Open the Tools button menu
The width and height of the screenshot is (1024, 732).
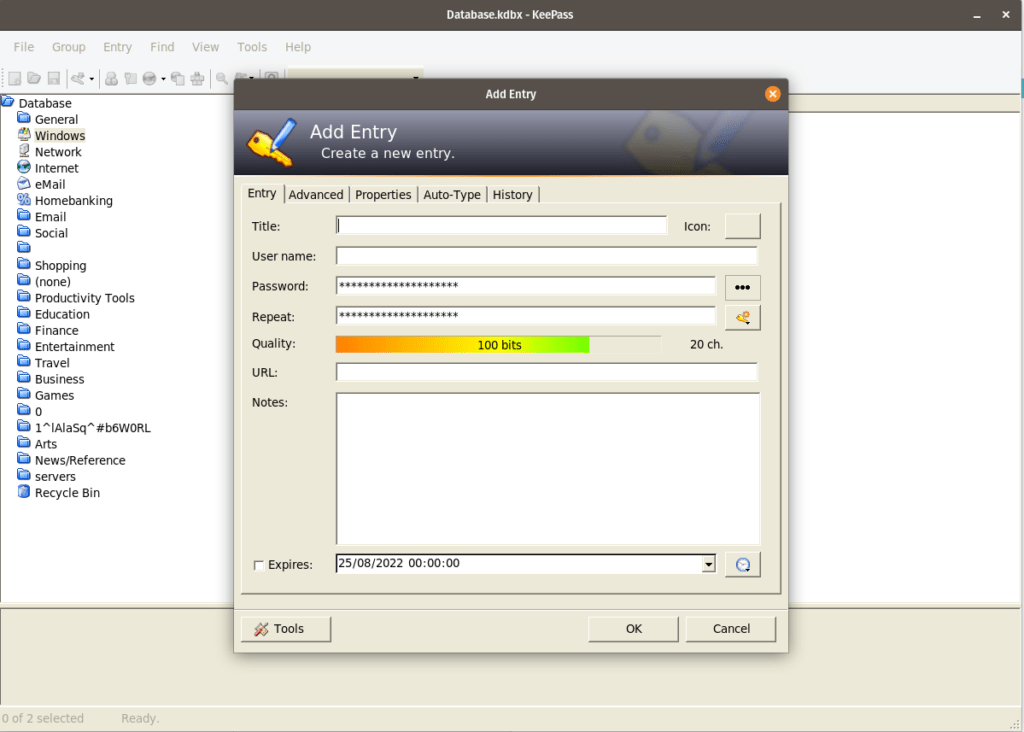pos(286,629)
